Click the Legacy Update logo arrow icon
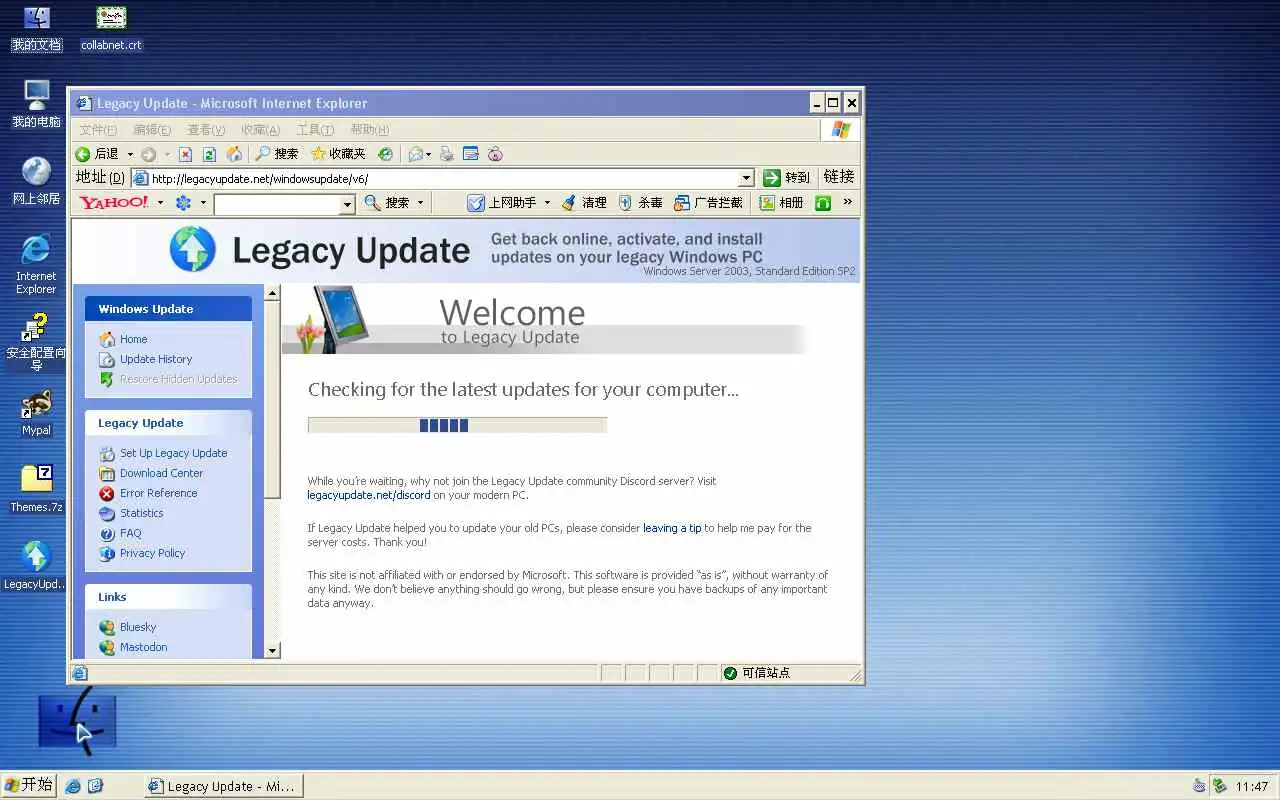Viewport: 1280px width, 800px height. pyautogui.click(x=193, y=249)
